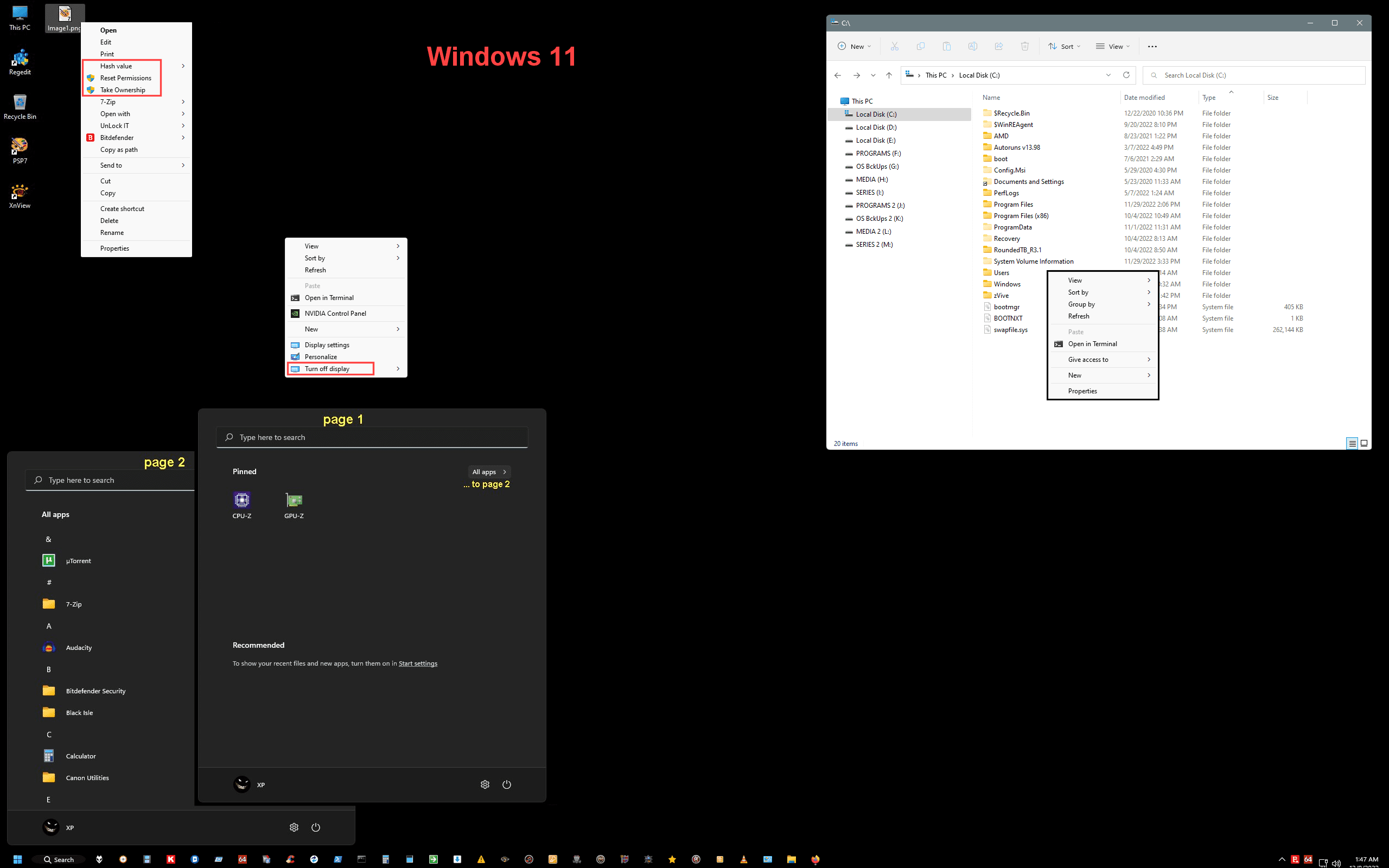Click All apps button in Start menu
Image resolution: width=1389 pixels, height=868 pixels.
tap(489, 472)
